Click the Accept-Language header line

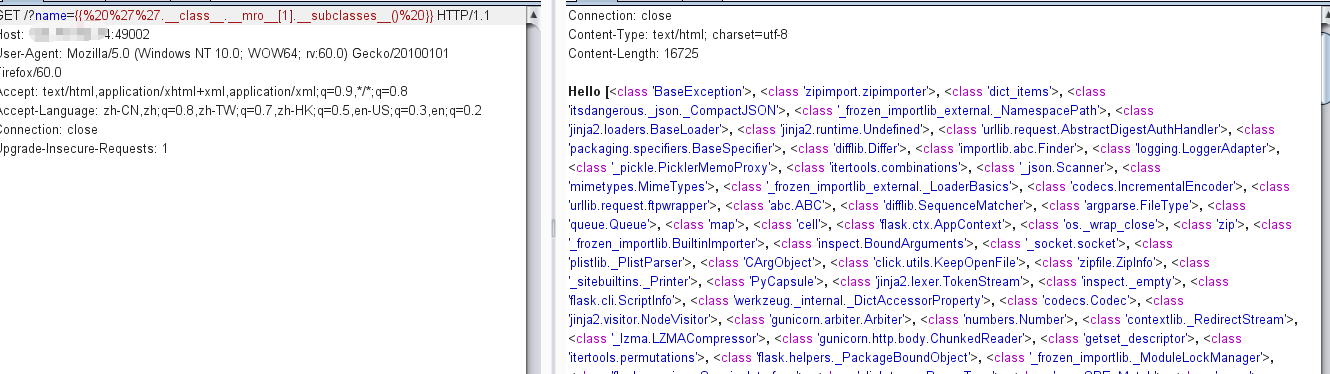(x=241, y=110)
